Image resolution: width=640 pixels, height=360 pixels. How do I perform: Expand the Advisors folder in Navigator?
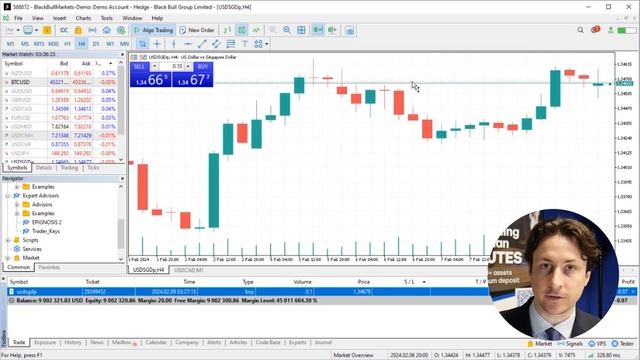pos(17,204)
